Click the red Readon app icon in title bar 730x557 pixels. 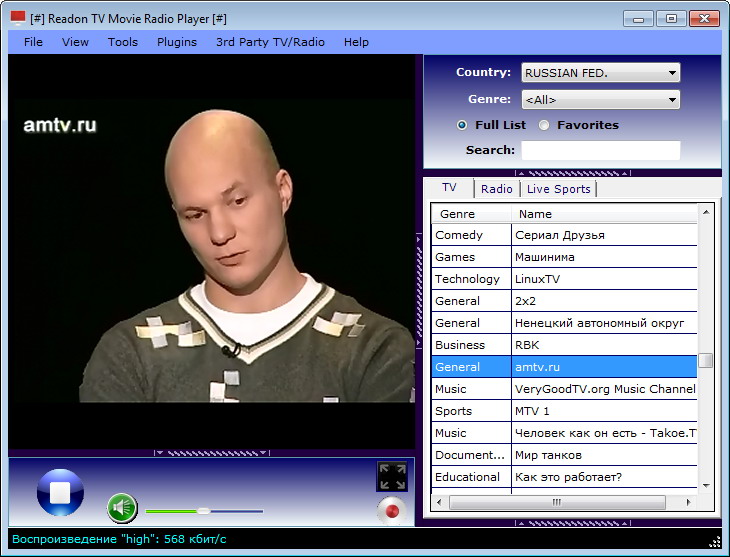[x=18, y=18]
